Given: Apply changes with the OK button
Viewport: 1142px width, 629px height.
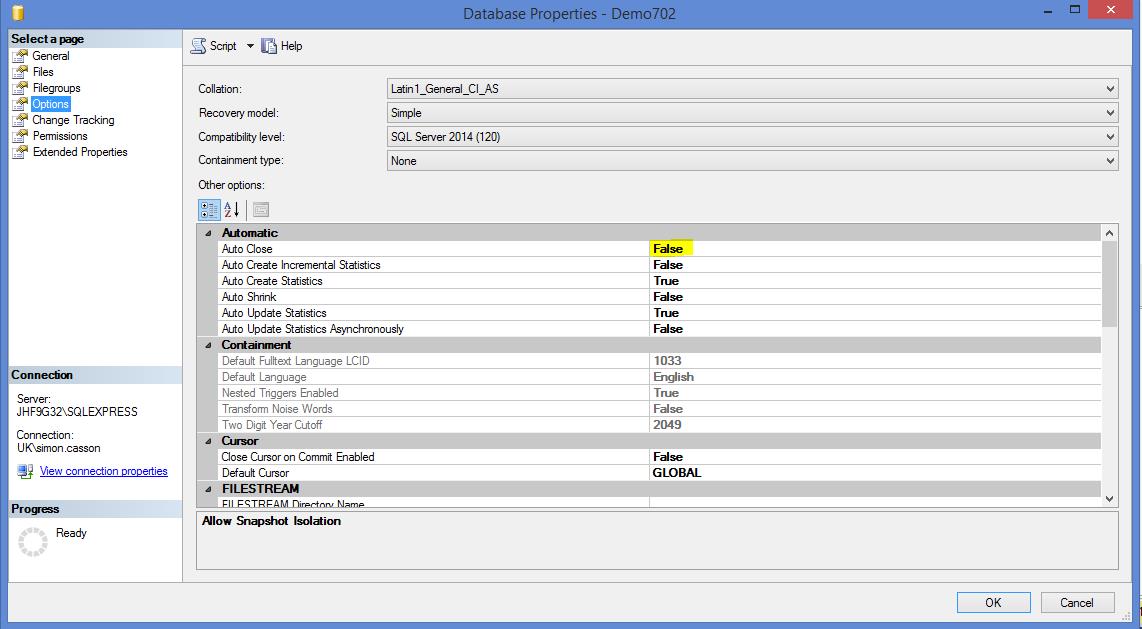Looking at the screenshot, I should [993, 602].
